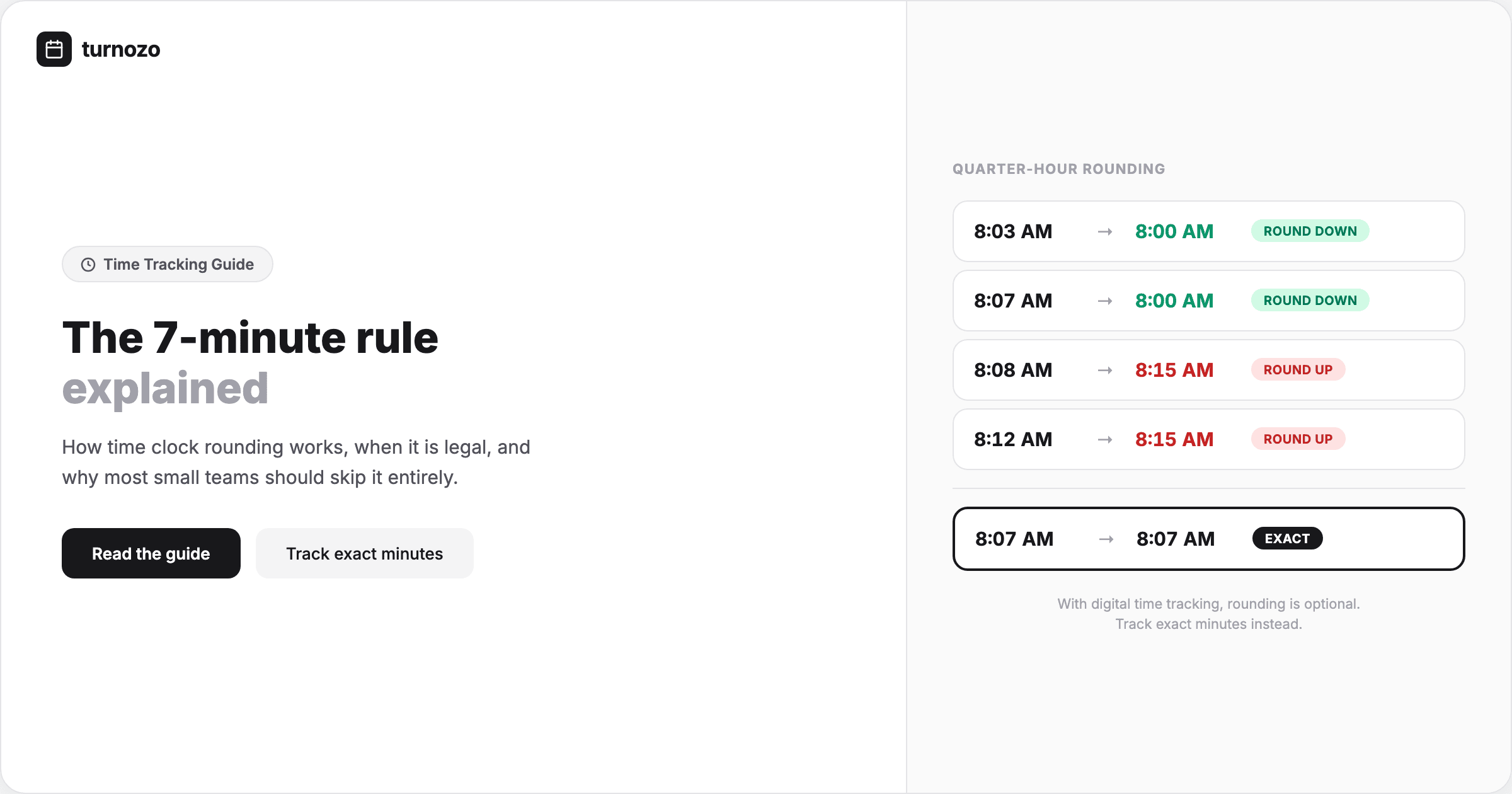The image size is (1512, 794).
Task: Click the arrow icon in the 8:03 AM row
Action: pos(1105,231)
